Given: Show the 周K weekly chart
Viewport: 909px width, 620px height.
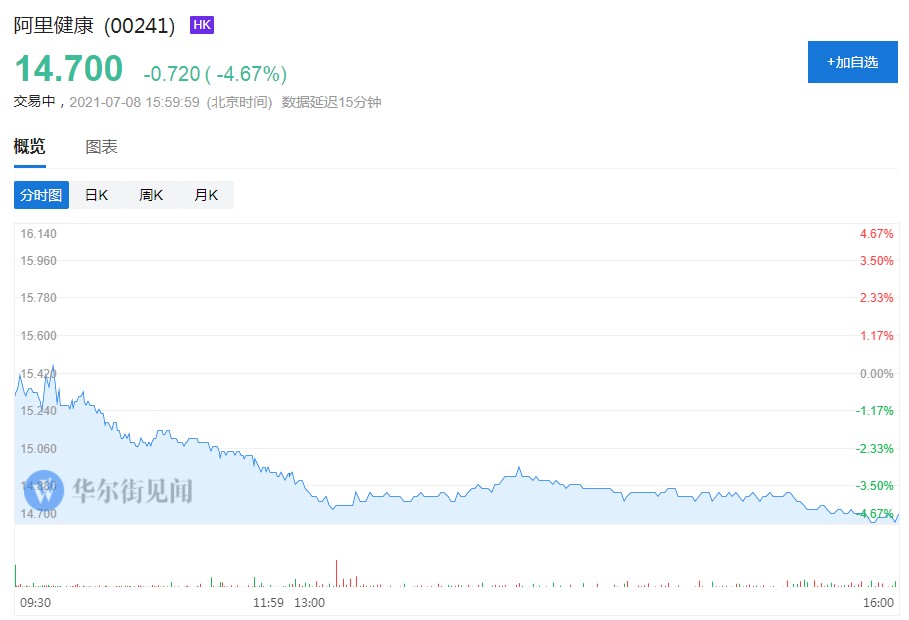Looking at the screenshot, I should (x=151, y=195).
